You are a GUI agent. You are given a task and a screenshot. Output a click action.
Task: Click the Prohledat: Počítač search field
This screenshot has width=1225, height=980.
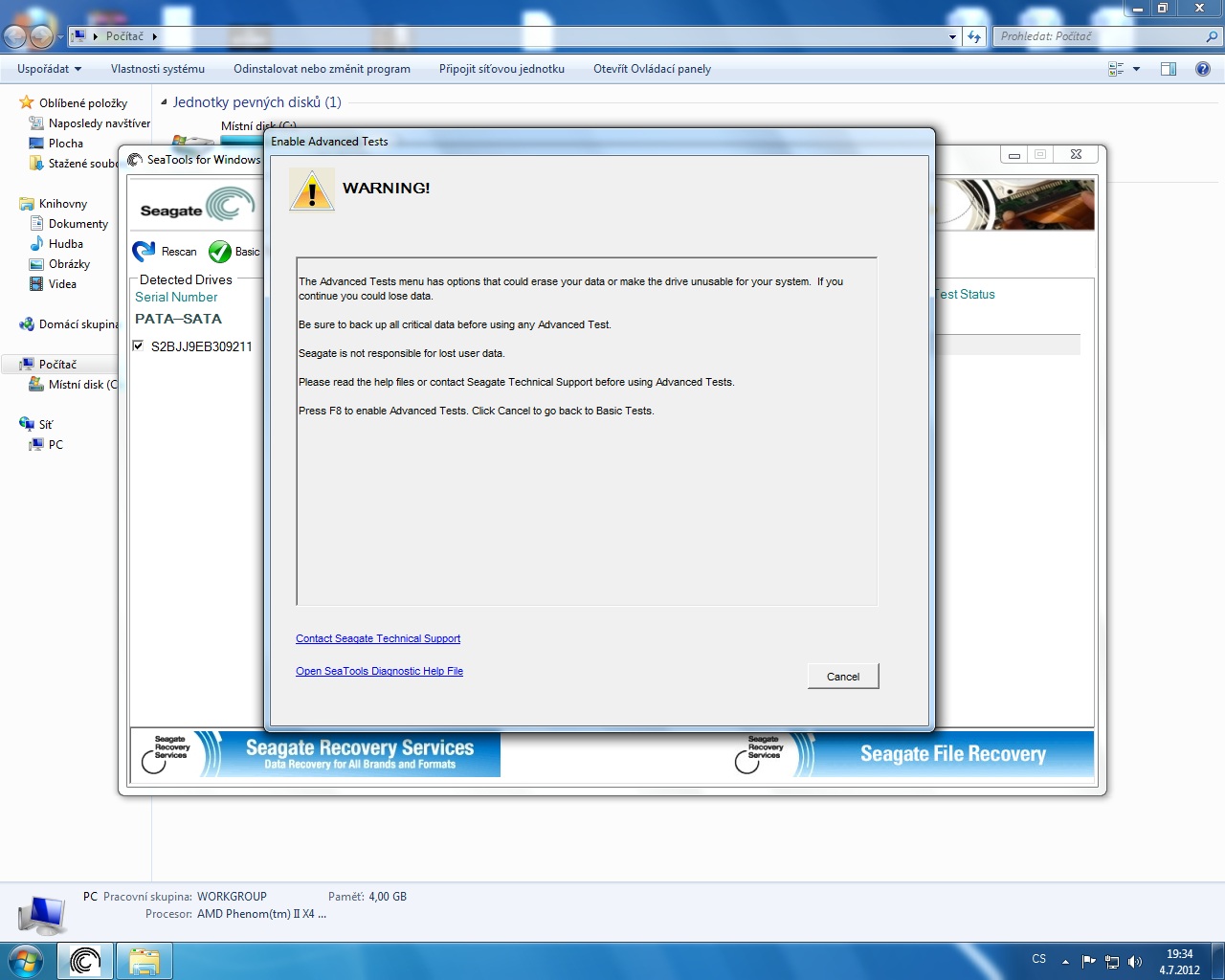point(1098,36)
